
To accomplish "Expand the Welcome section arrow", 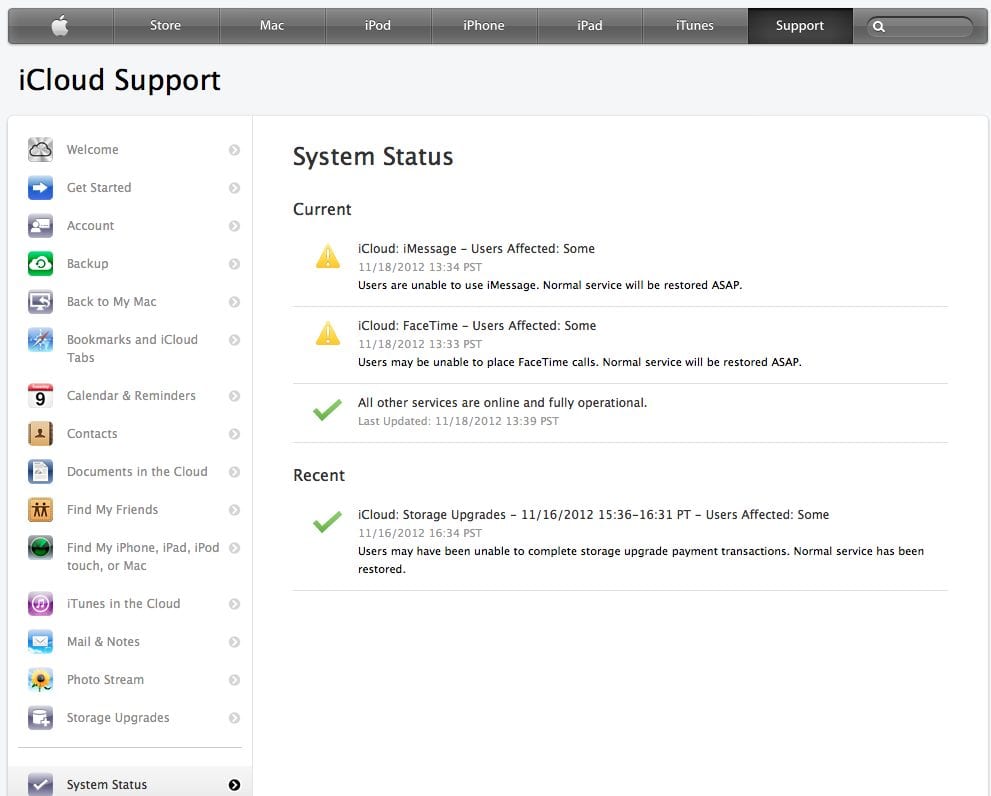I will point(234,150).
